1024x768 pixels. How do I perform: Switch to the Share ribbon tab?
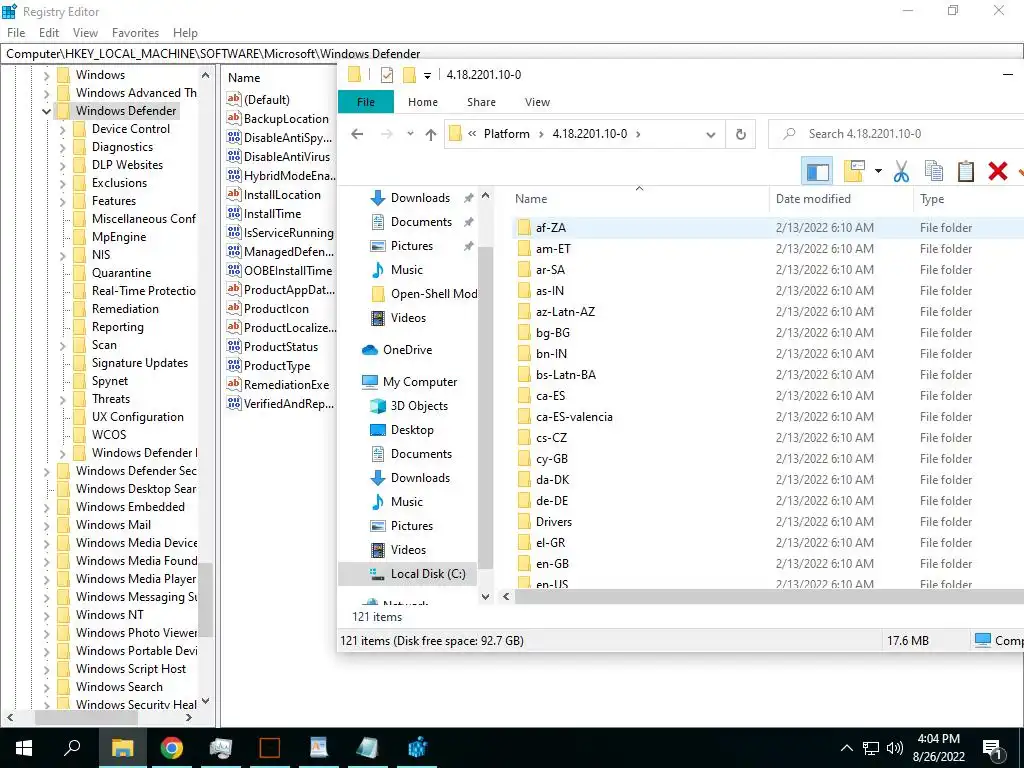click(481, 102)
